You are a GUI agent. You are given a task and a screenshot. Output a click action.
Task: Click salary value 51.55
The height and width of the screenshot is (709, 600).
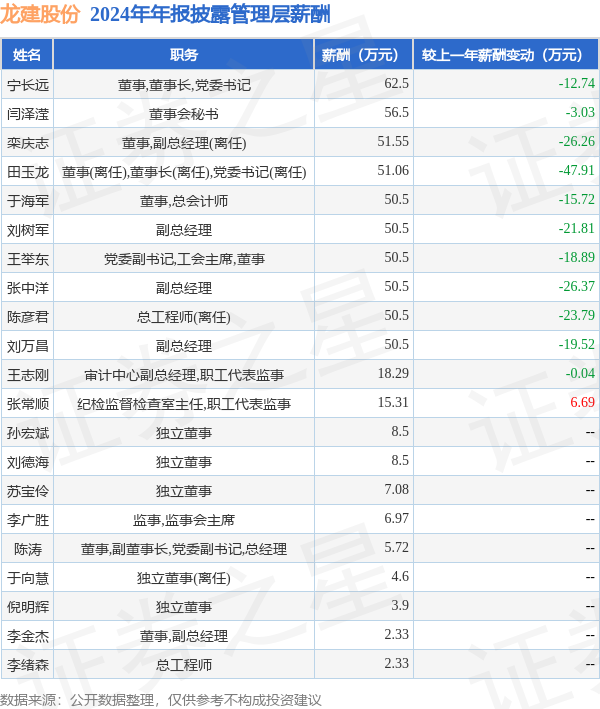tap(393, 142)
